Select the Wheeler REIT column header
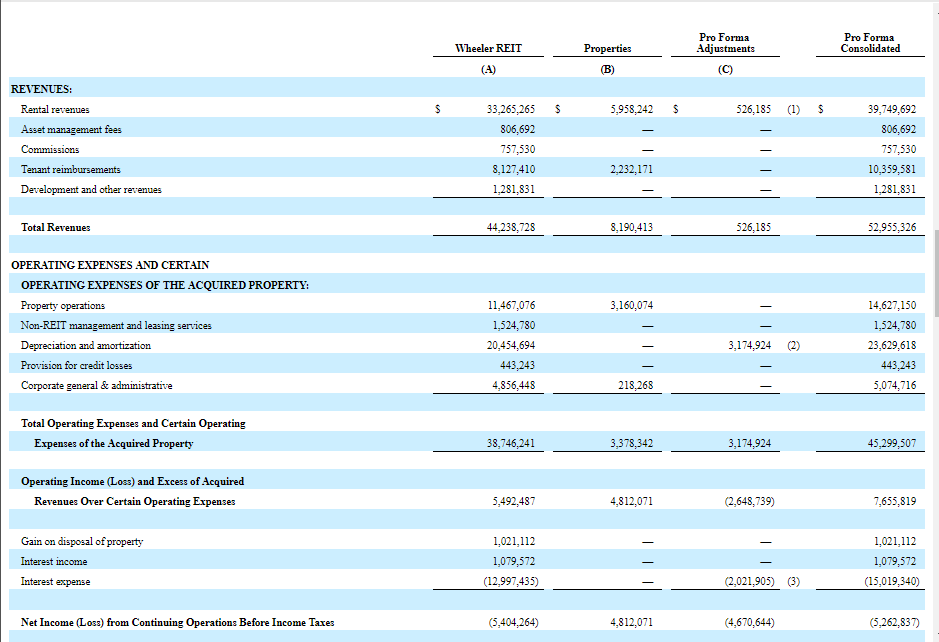The height and width of the screenshot is (642, 939). coord(487,47)
